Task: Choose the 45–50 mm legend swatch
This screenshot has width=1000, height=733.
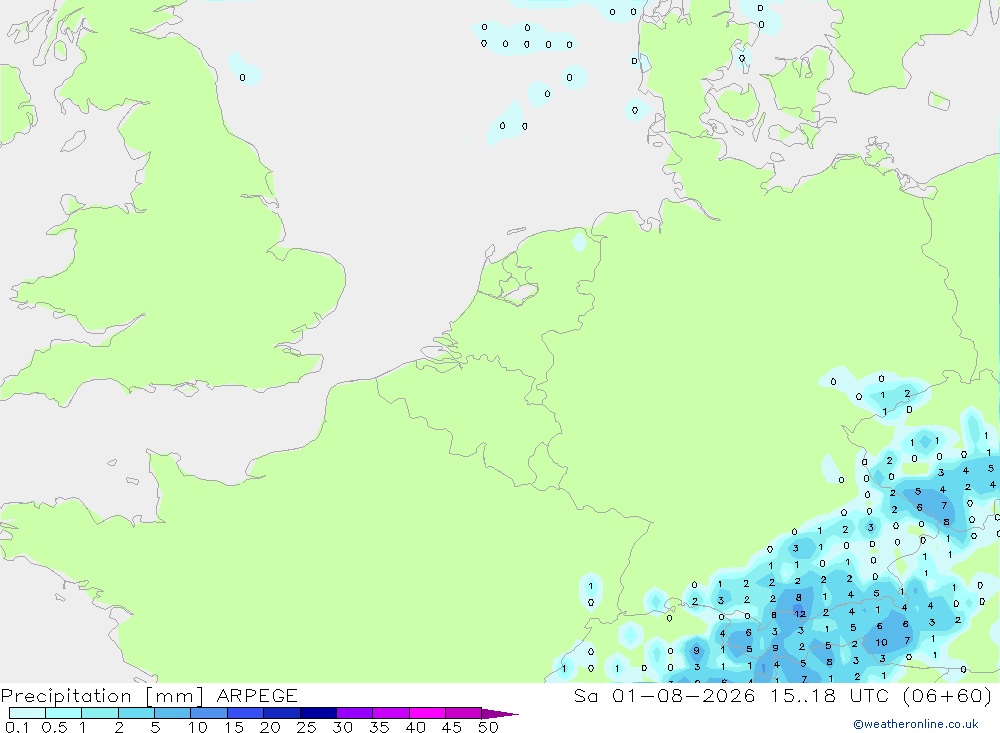Action: point(464,713)
